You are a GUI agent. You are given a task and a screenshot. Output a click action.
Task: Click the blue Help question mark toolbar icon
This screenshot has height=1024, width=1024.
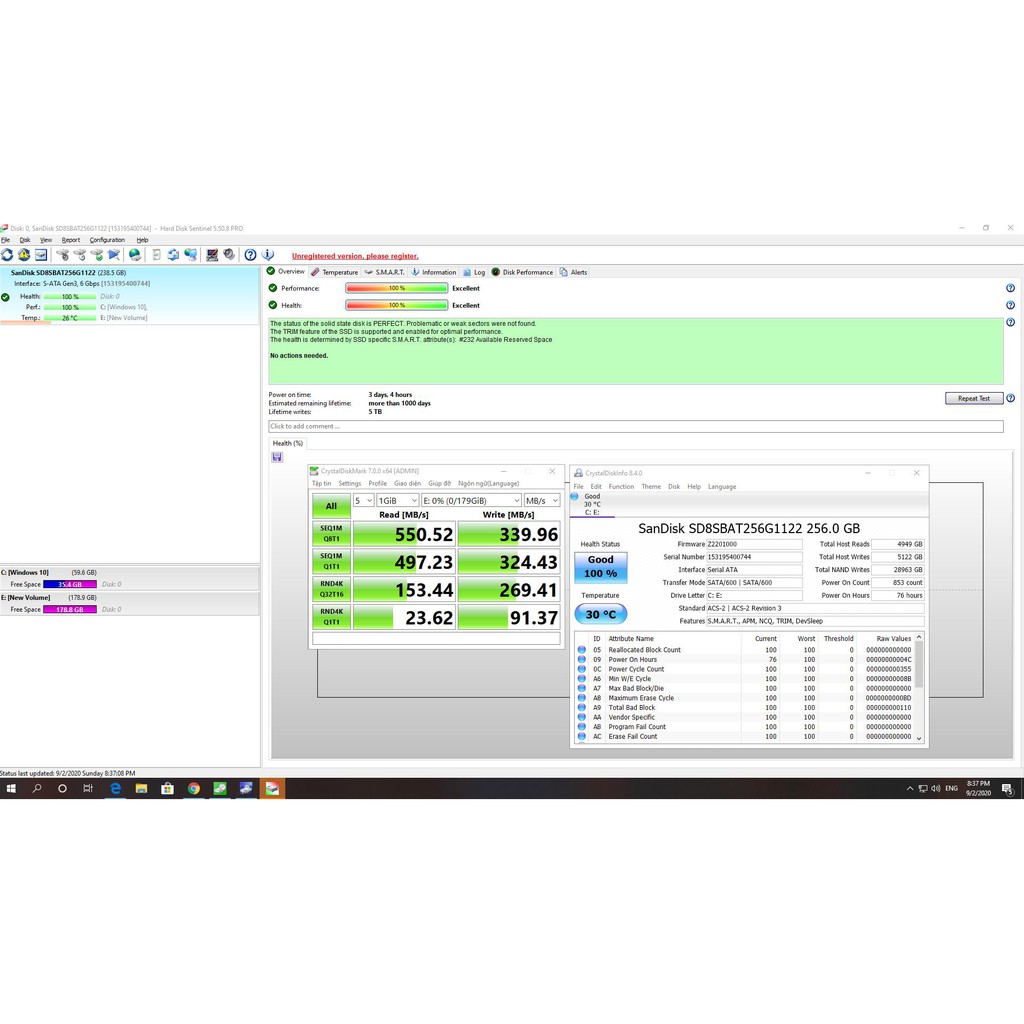tap(250, 255)
